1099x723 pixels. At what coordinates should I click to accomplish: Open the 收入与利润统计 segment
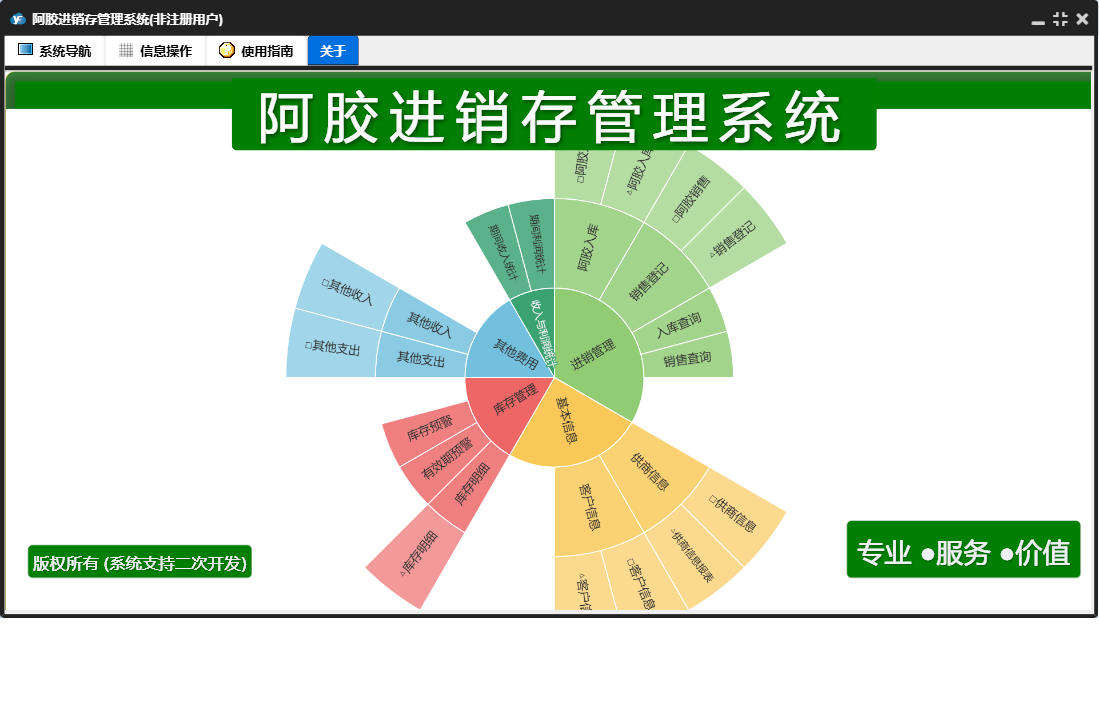(541, 333)
